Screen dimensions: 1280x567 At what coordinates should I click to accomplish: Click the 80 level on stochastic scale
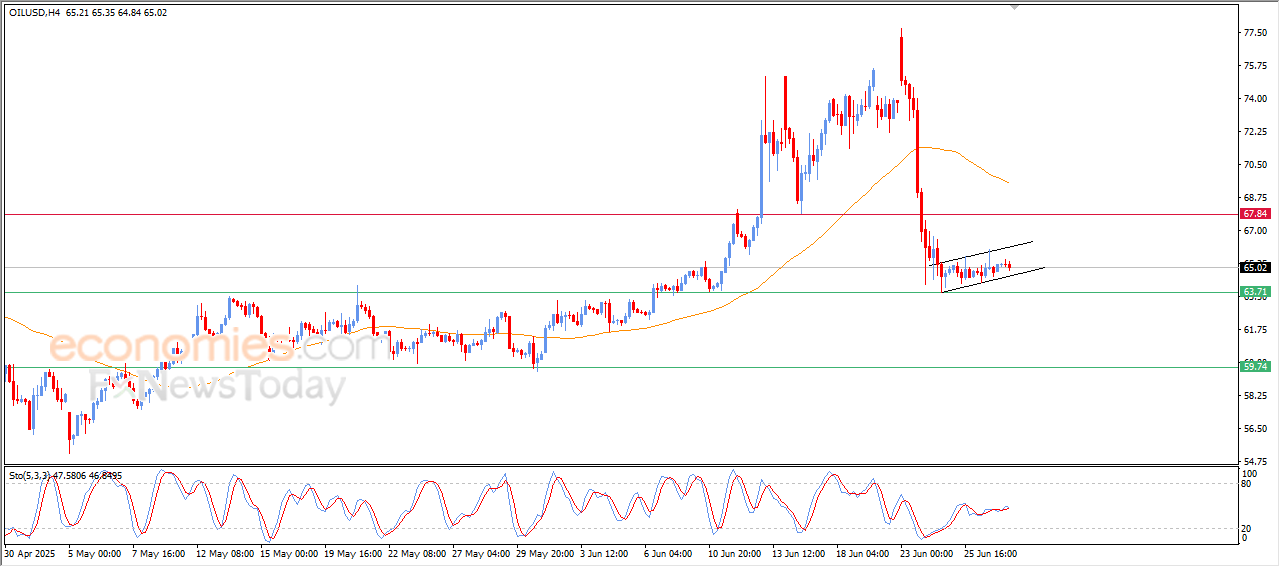click(1247, 484)
